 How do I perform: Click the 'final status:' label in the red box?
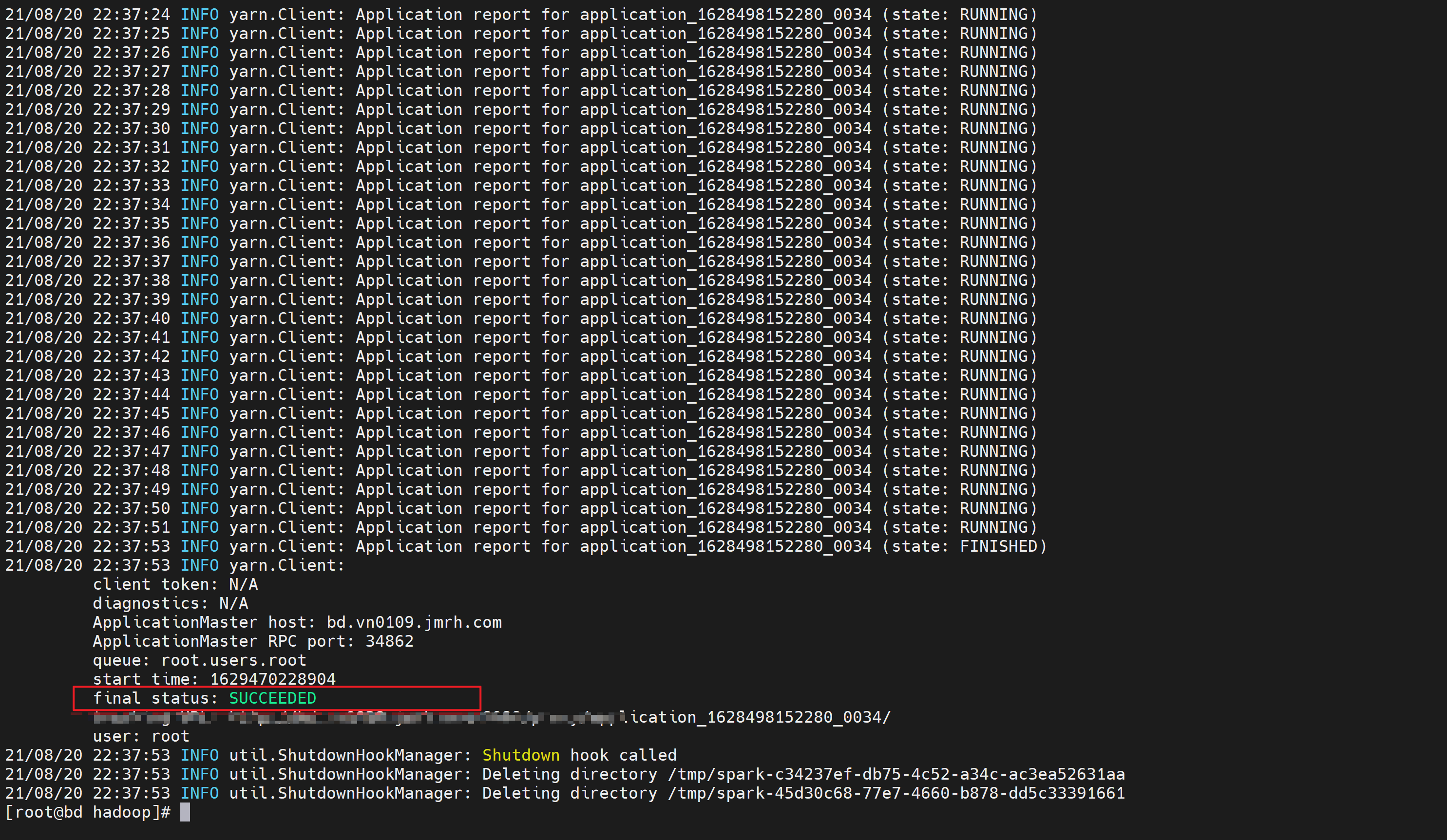pos(155,698)
